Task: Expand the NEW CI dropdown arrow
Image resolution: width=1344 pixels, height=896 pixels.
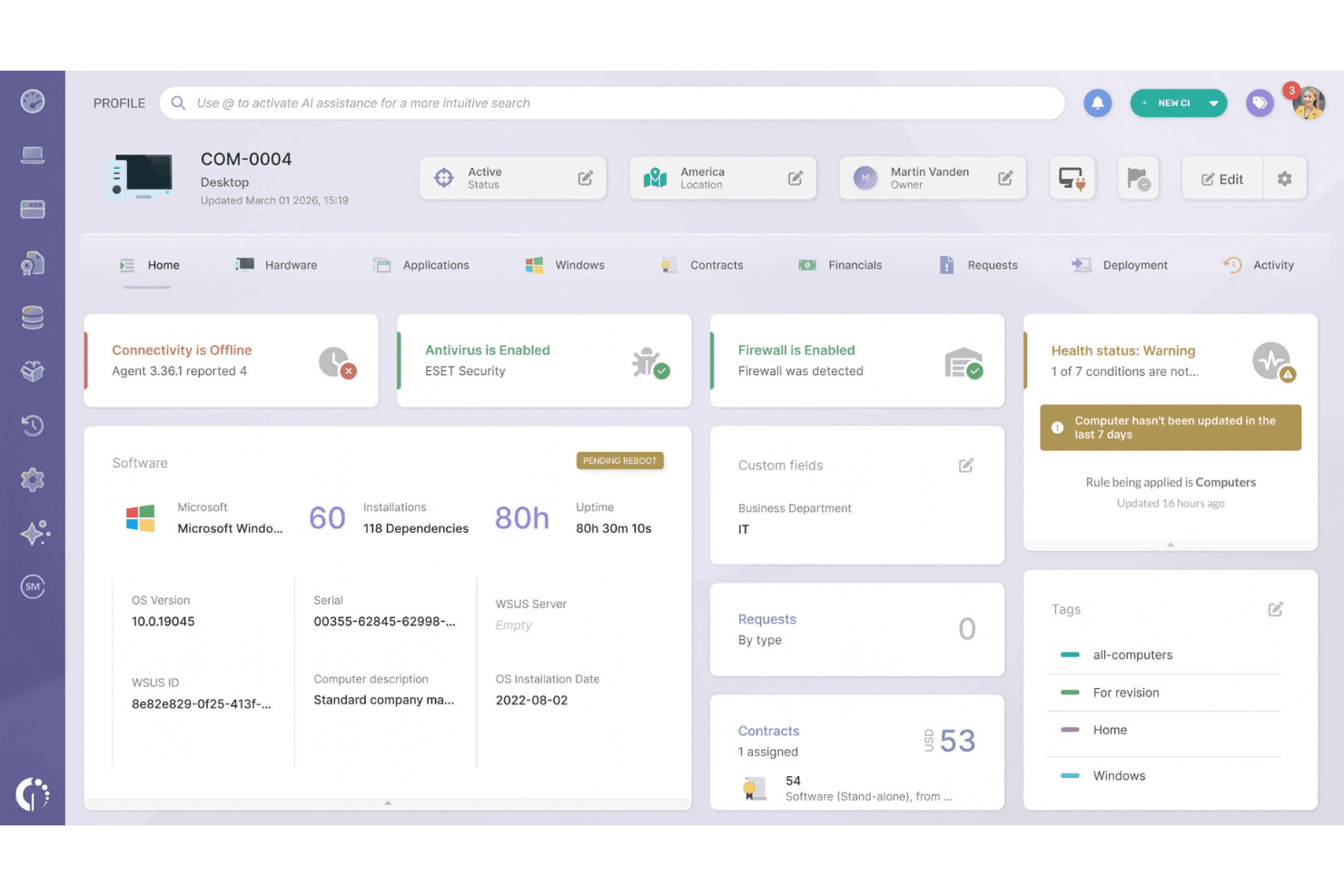Action: pos(1213,103)
